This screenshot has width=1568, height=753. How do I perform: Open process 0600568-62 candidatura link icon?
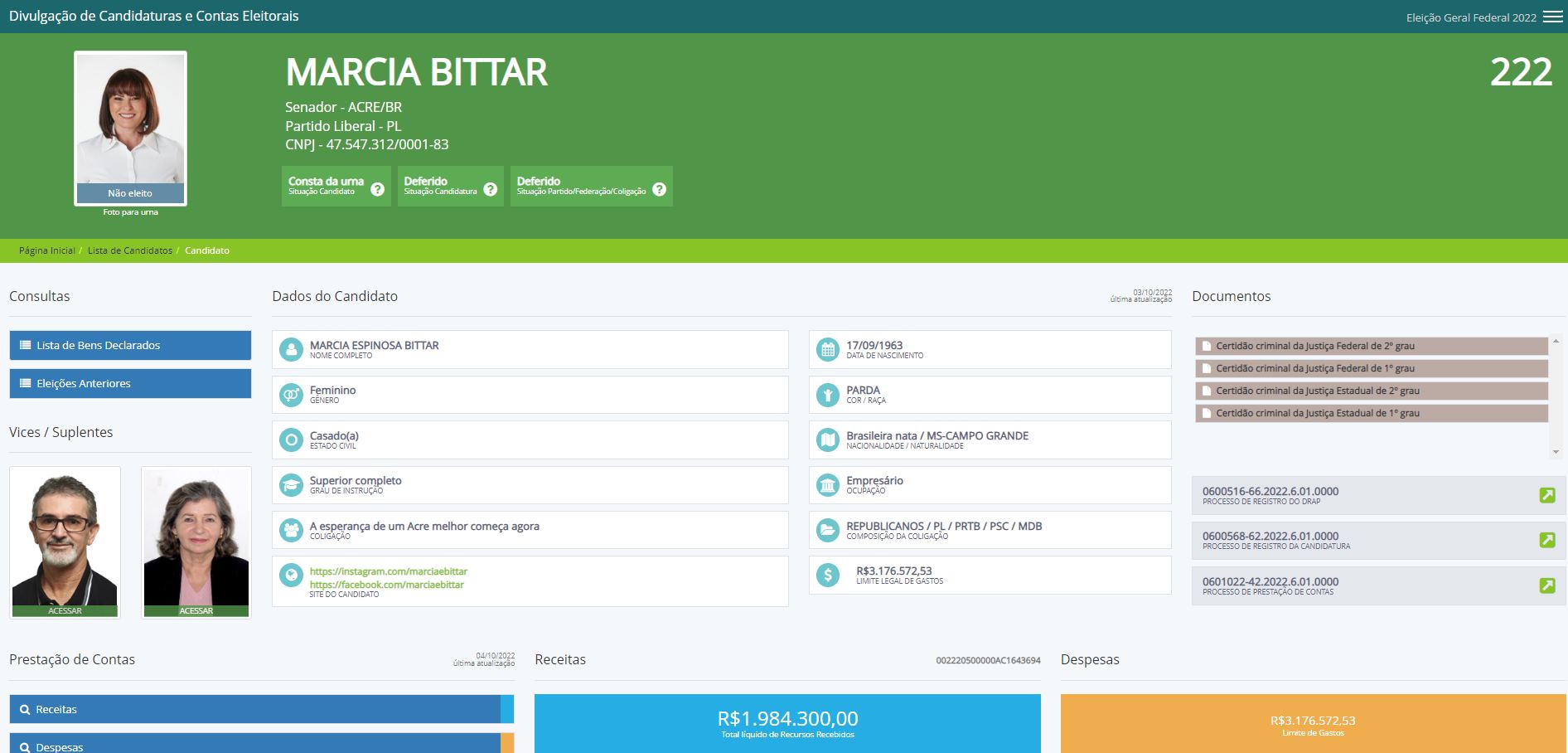tap(1546, 540)
